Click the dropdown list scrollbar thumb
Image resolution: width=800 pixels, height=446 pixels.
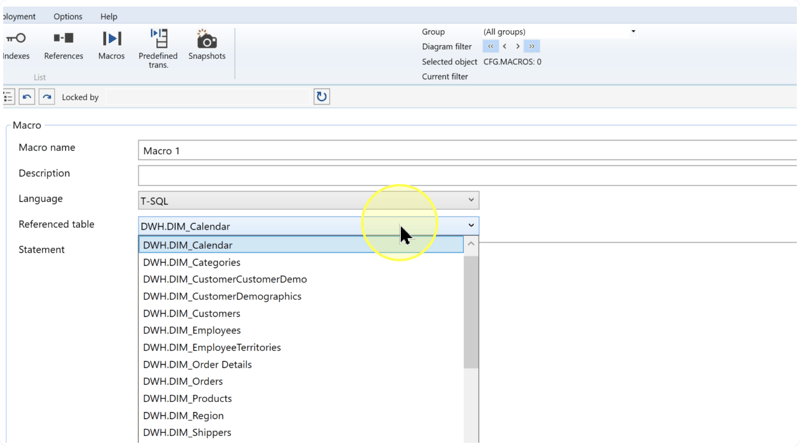tap(471, 311)
